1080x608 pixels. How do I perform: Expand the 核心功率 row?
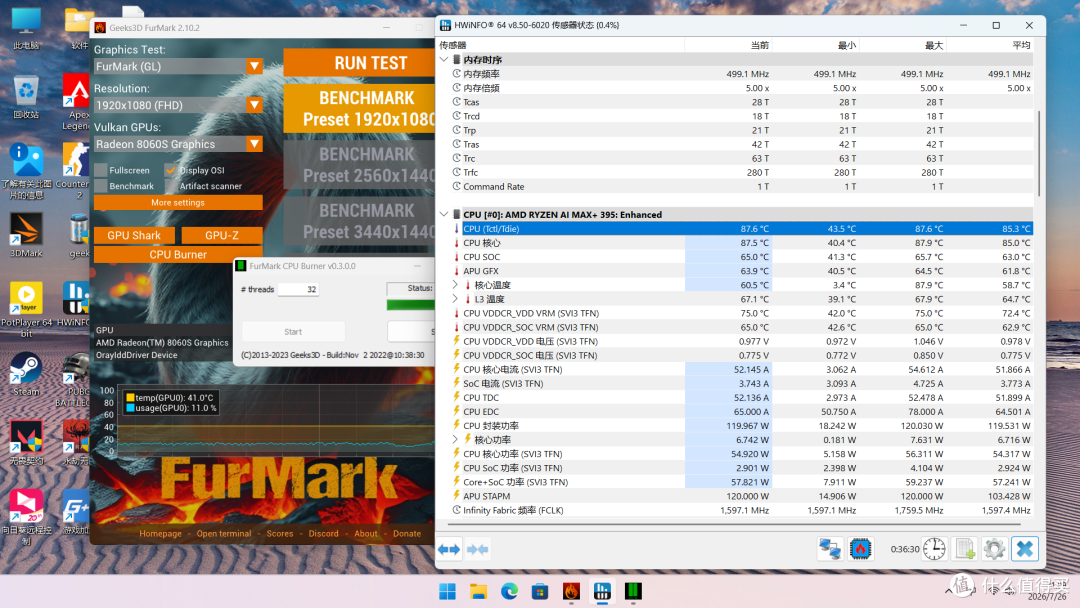pos(455,439)
